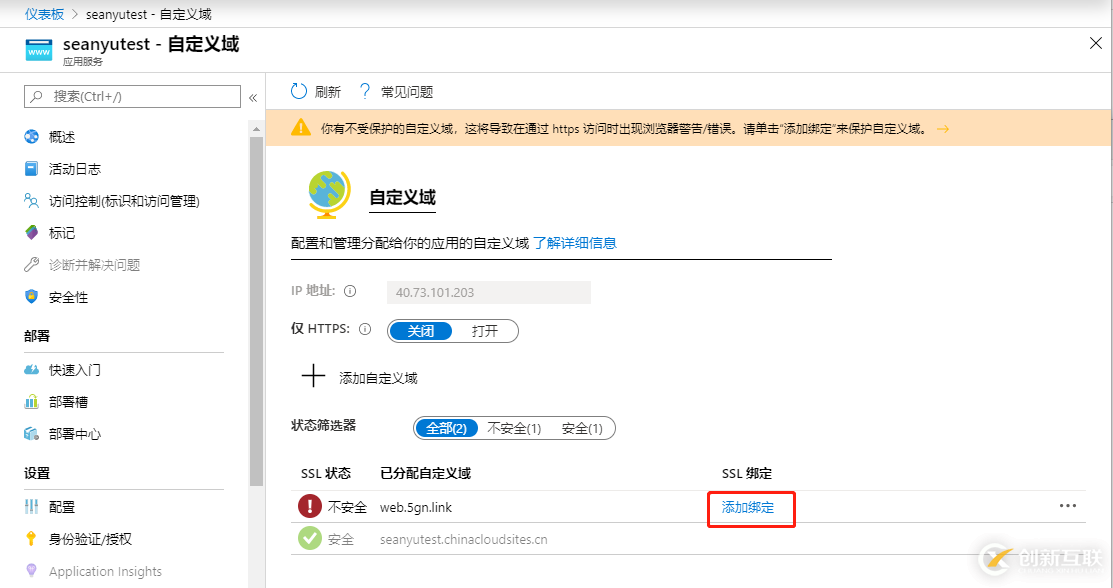Viewport: 1113px width, 588px height.
Task: Click the FAQ question mark icon
Action: coord(365,92)
